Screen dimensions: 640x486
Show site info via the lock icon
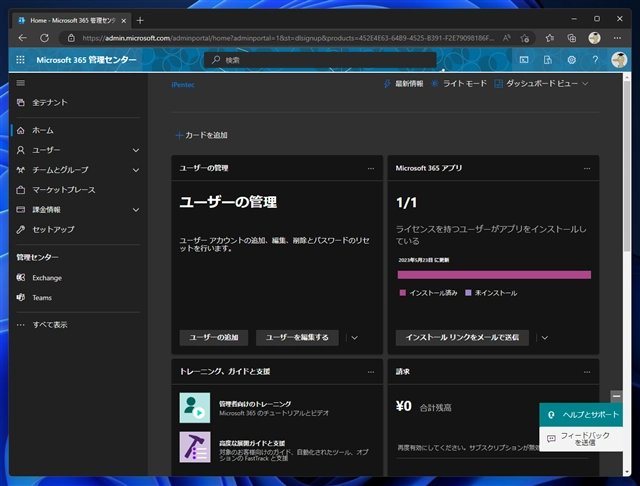[71, 38]
